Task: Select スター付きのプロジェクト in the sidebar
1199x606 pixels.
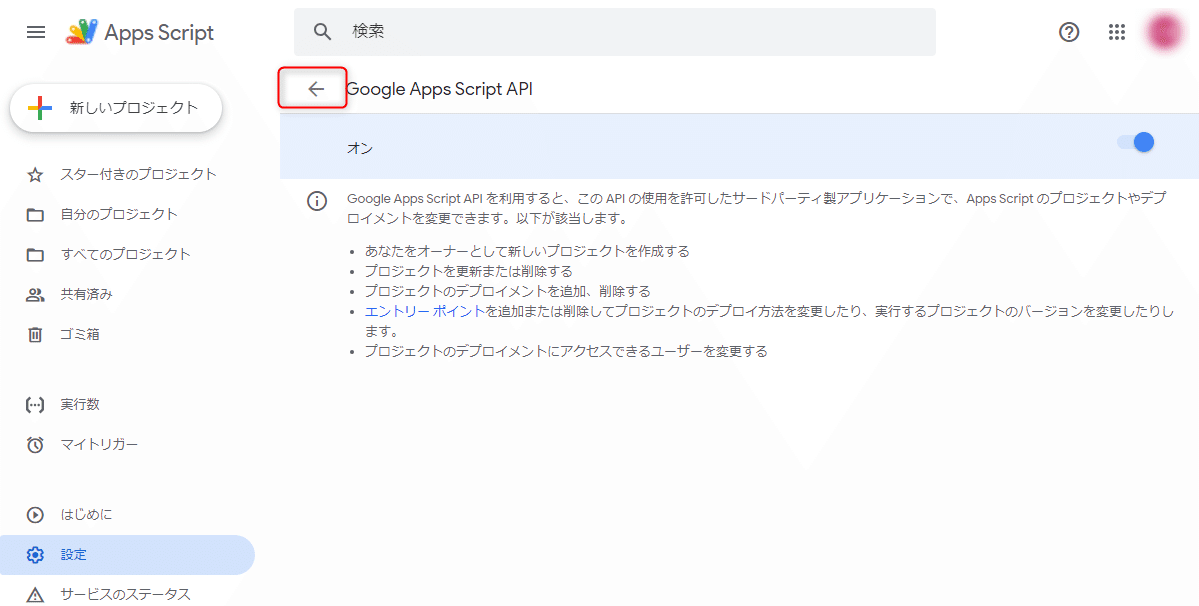Action: point(120,173)
